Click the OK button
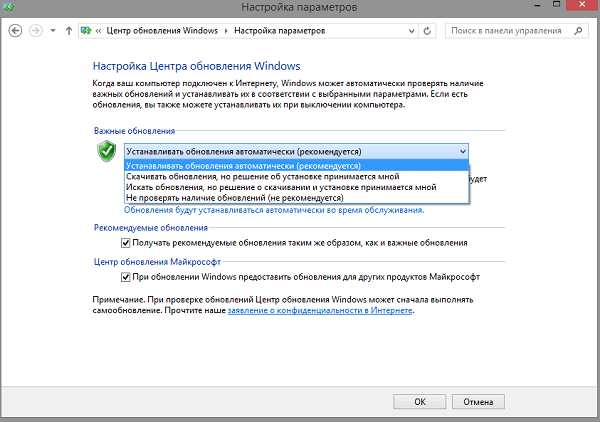The image size is (600, 422). coord(420,402)
